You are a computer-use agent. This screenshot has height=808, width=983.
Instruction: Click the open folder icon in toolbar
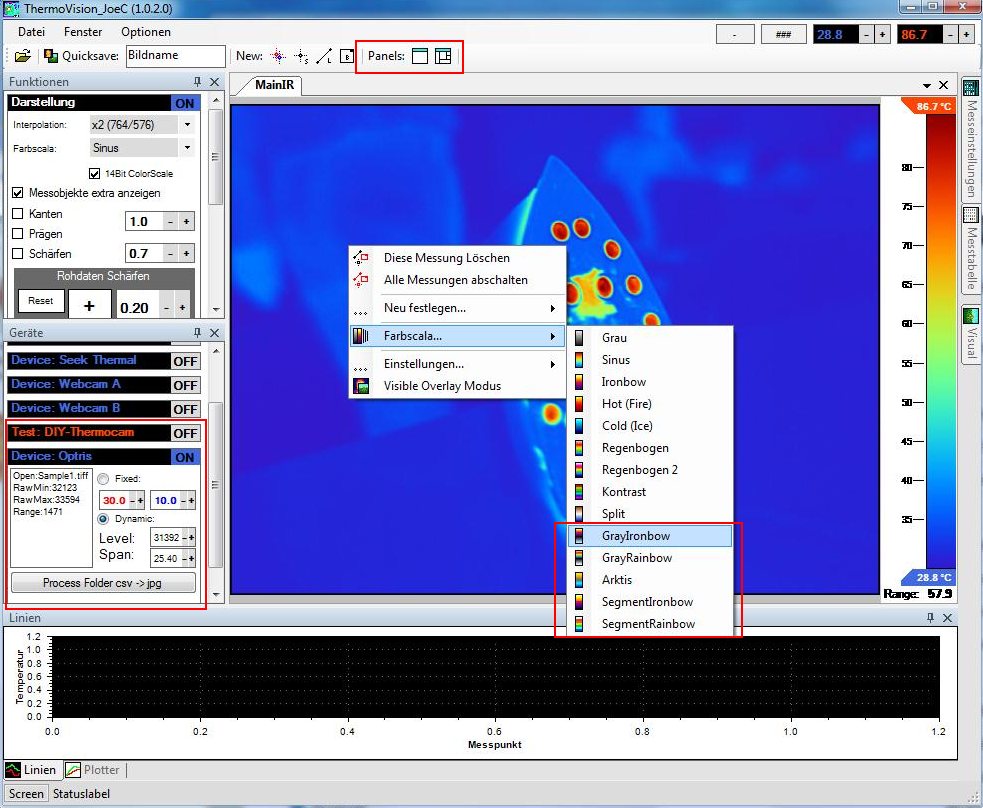(21, 56)
